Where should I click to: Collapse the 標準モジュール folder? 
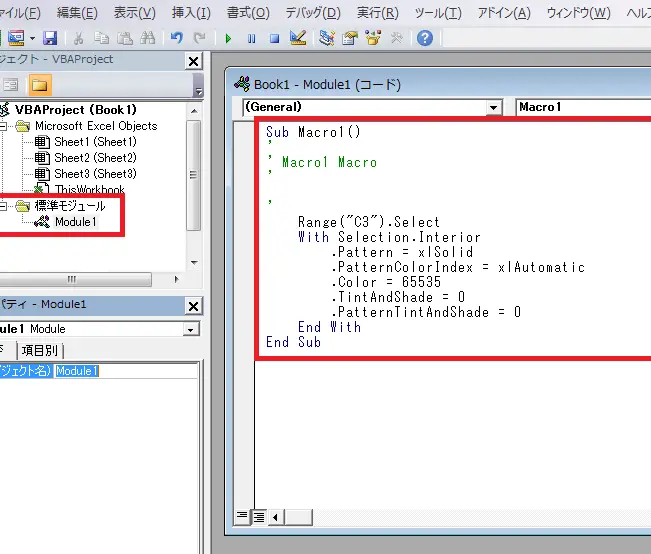[3, 206]
